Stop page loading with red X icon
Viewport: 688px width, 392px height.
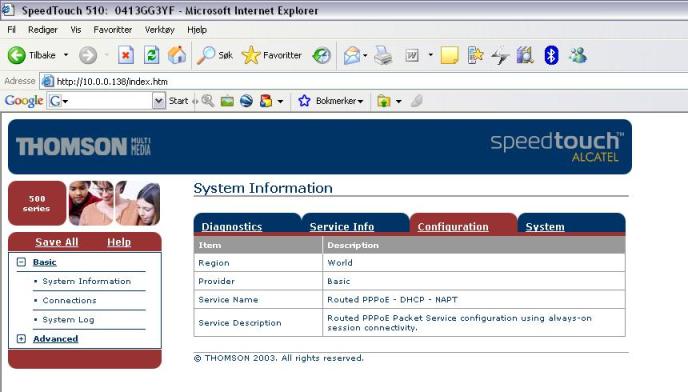point(126,55)
